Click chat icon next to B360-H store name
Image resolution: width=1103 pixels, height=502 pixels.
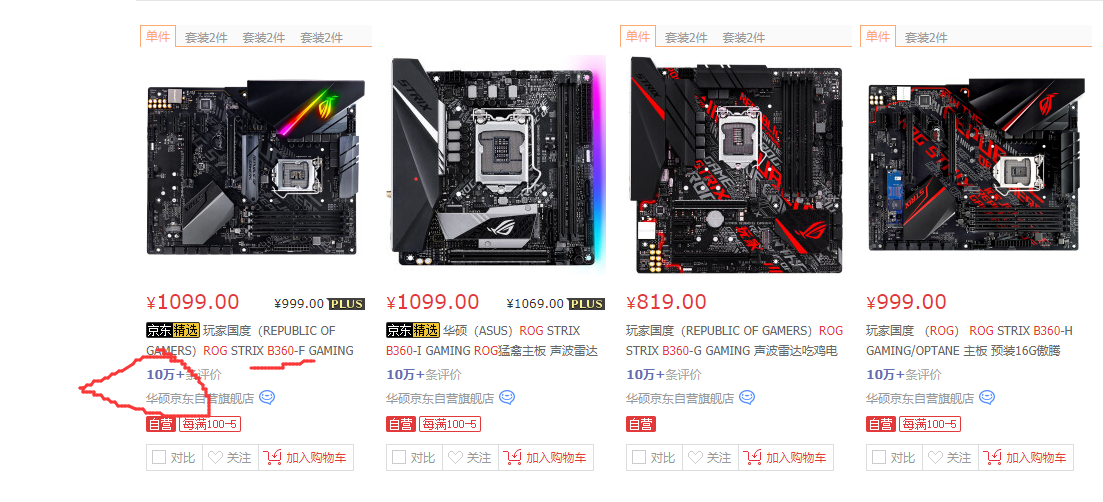click(987, 398)
